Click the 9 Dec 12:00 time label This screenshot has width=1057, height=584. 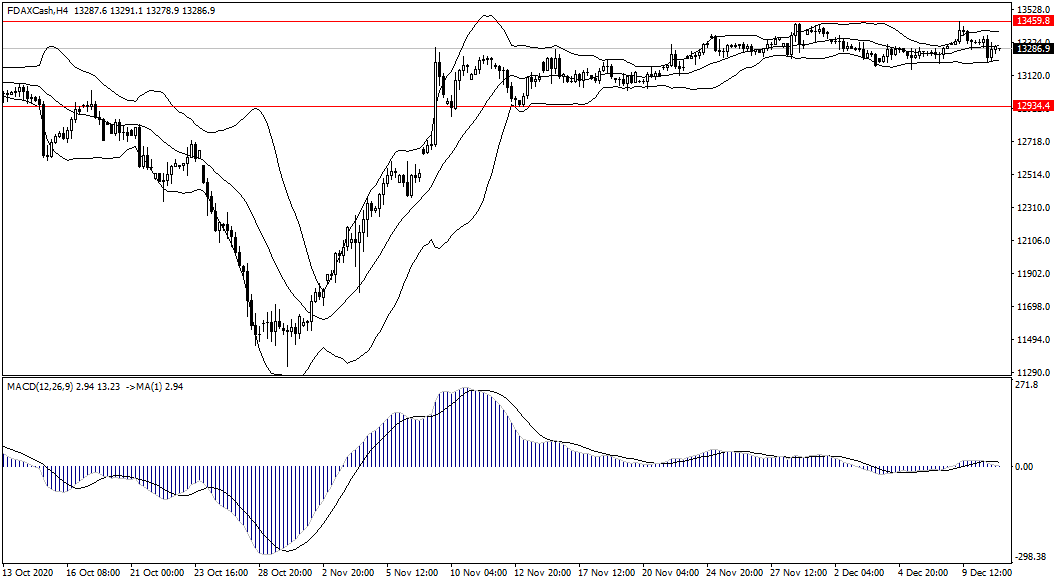click(x=989, y=573)
